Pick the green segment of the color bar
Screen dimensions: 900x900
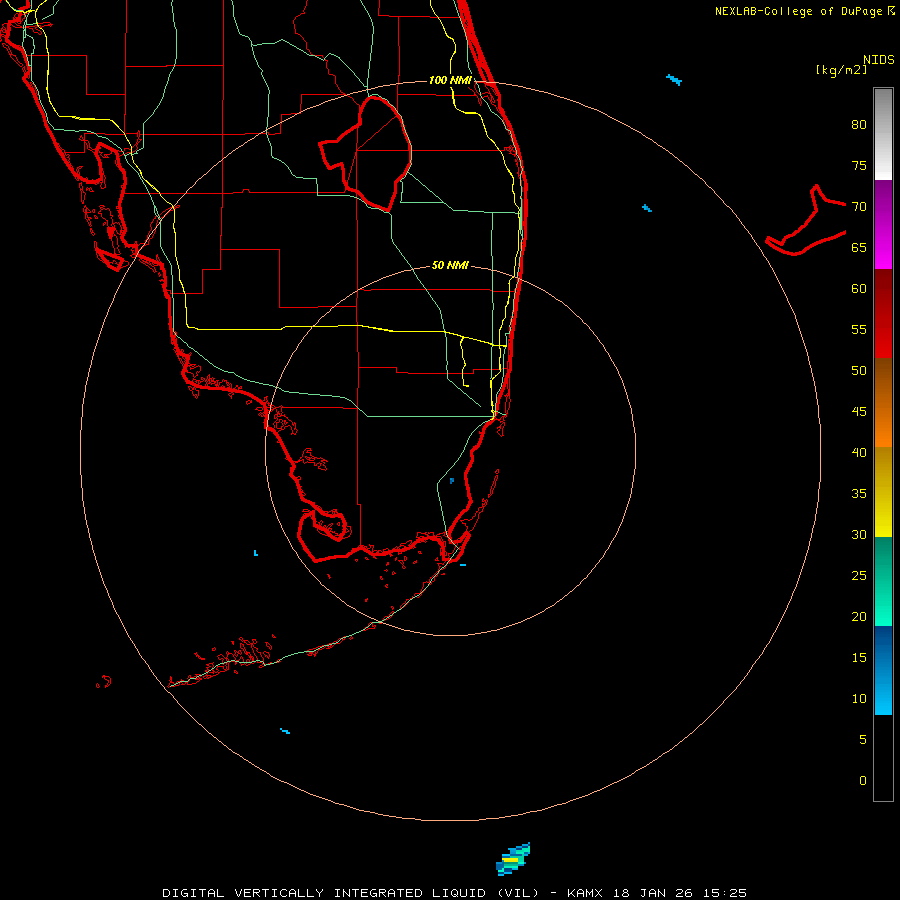tap(883, 581)
